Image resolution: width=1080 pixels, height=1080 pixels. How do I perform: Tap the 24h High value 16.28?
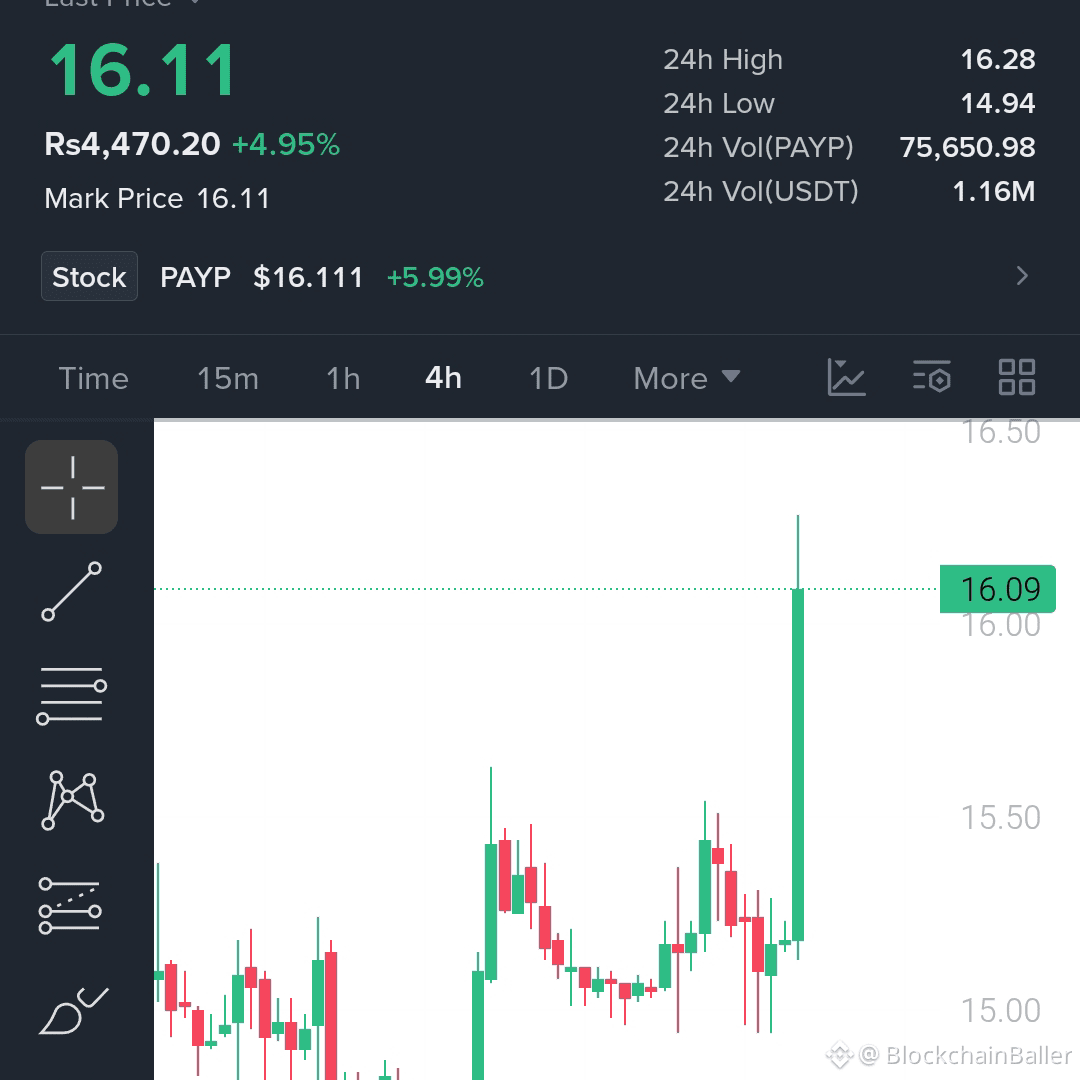tap(998, 59)
